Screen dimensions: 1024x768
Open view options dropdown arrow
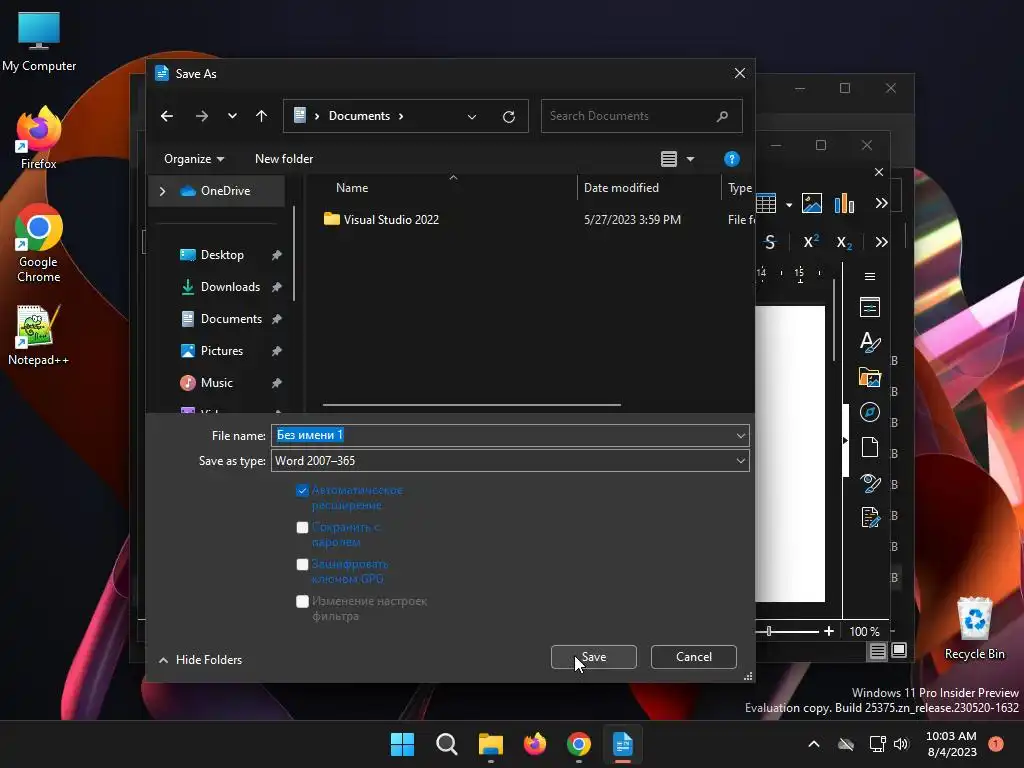690,159
